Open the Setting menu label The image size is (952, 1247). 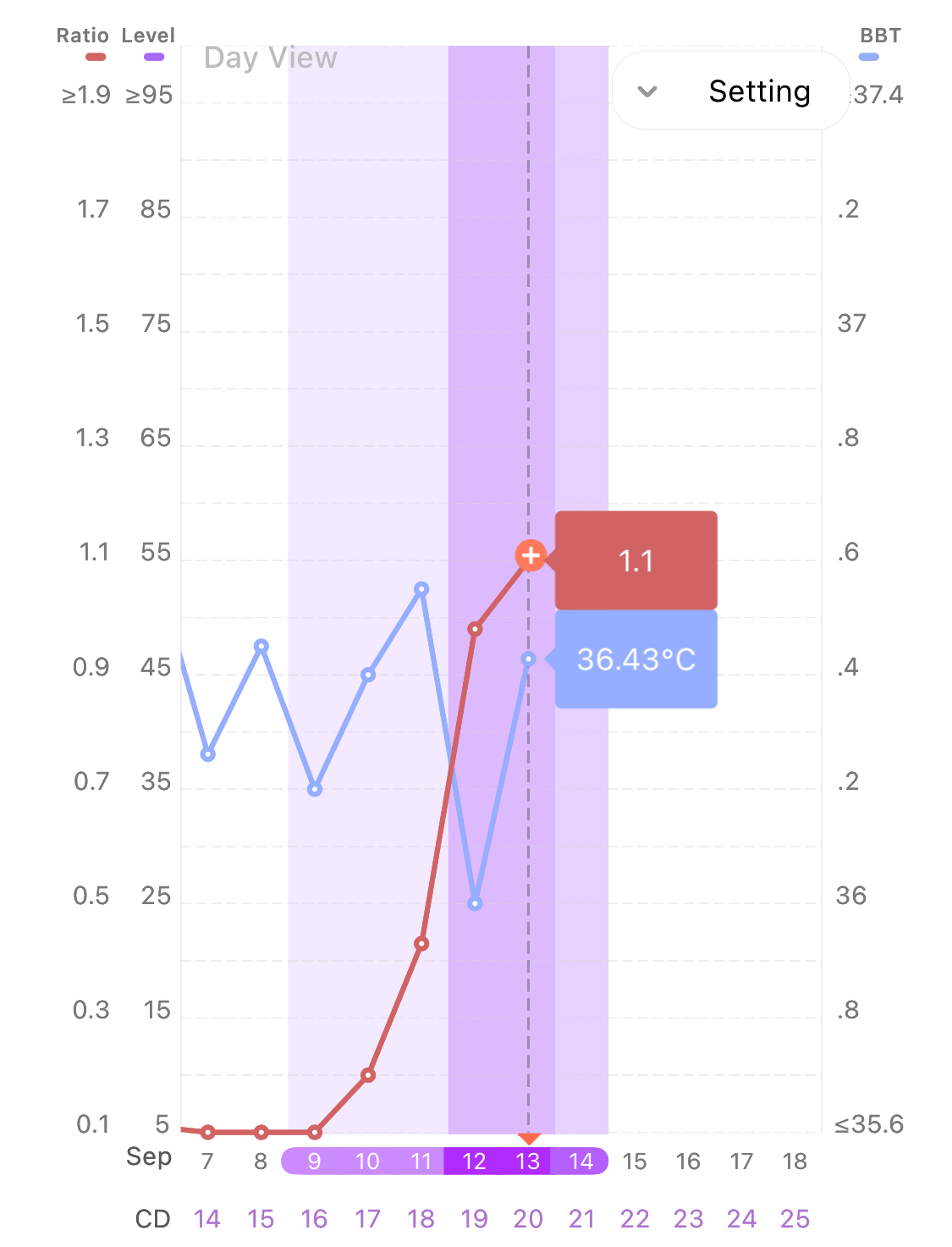[759, 91]
